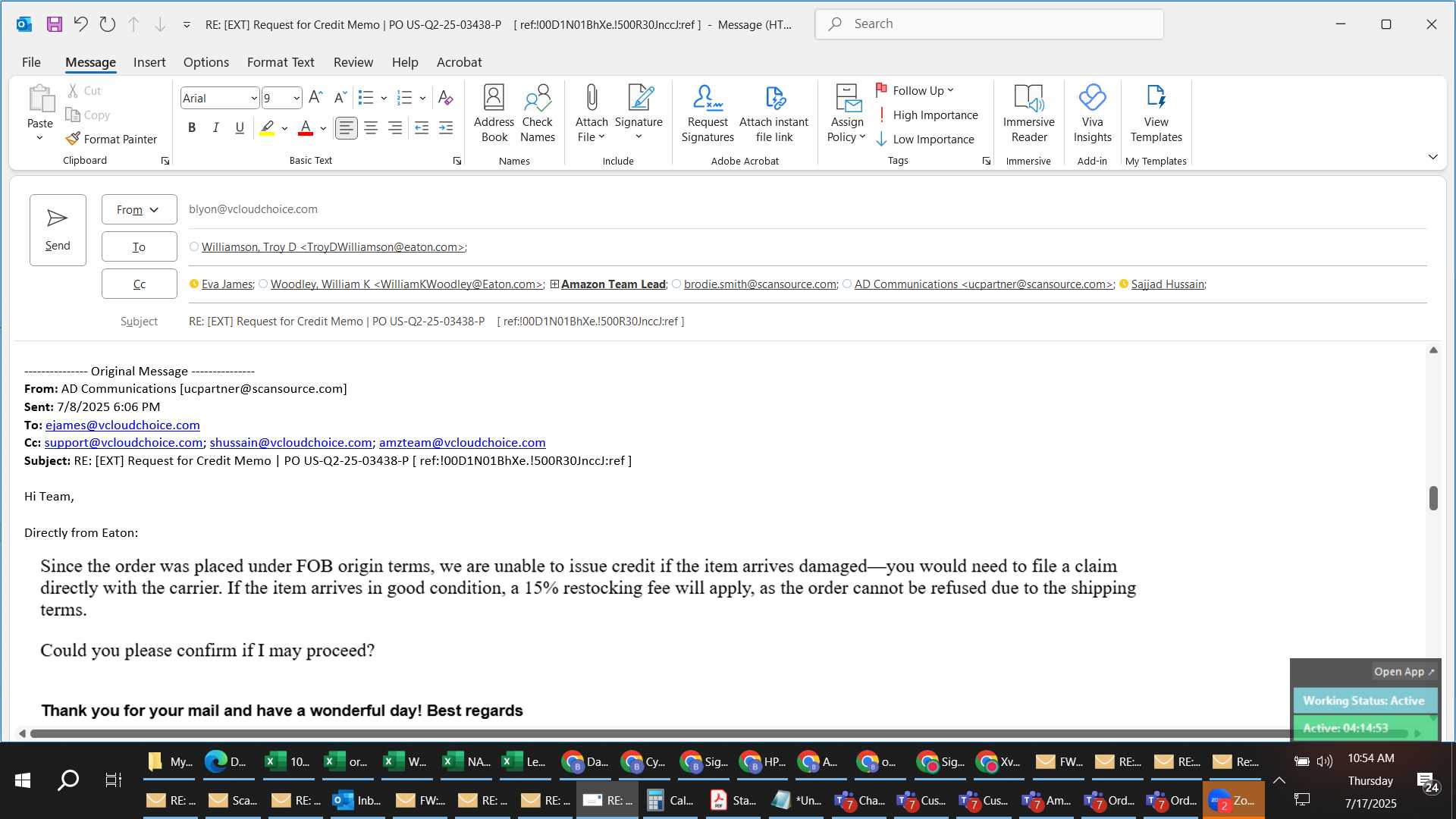Toggle Low Importance flag
Viewport: 1456px width, 819px height.
(x=925, y=139)
